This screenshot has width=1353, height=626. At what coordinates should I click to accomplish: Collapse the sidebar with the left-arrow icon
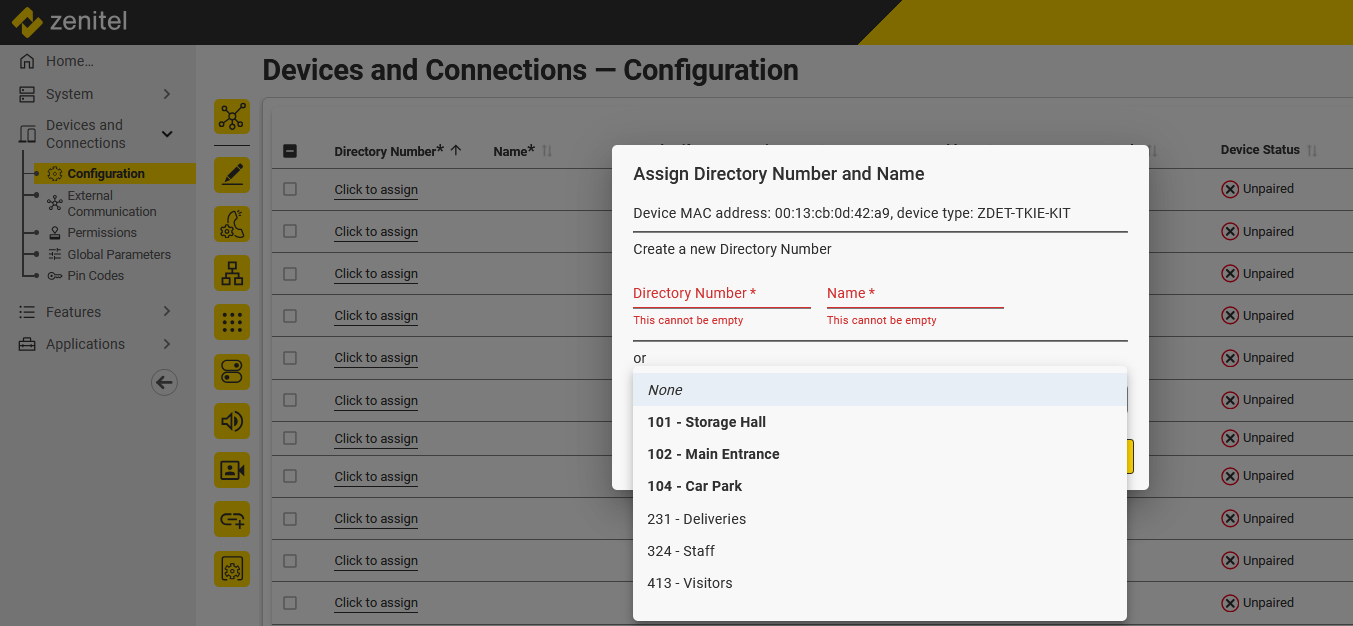164,382
